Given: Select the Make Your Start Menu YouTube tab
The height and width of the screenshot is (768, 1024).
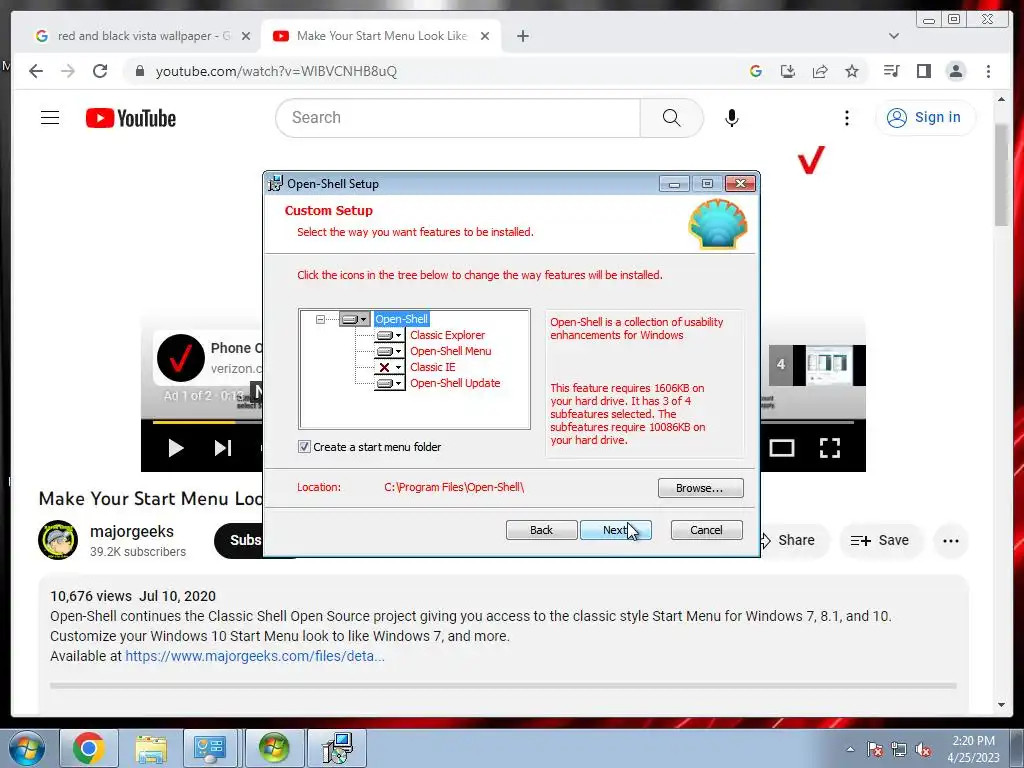Looking at the screenshot, I should [381, 36].
